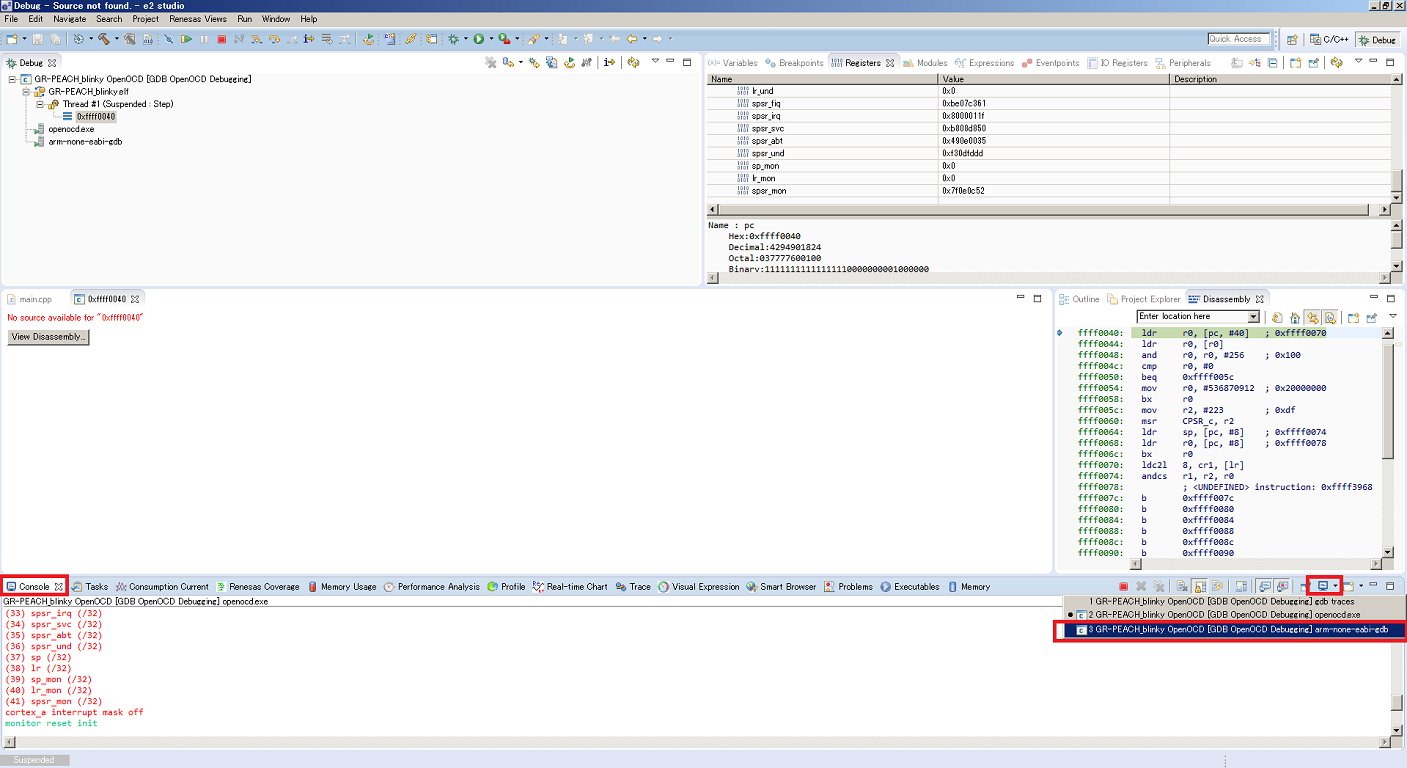This screenshot has height=768, width=1407.
Task: Open the Window menu
Action: (x=276, y=19)
